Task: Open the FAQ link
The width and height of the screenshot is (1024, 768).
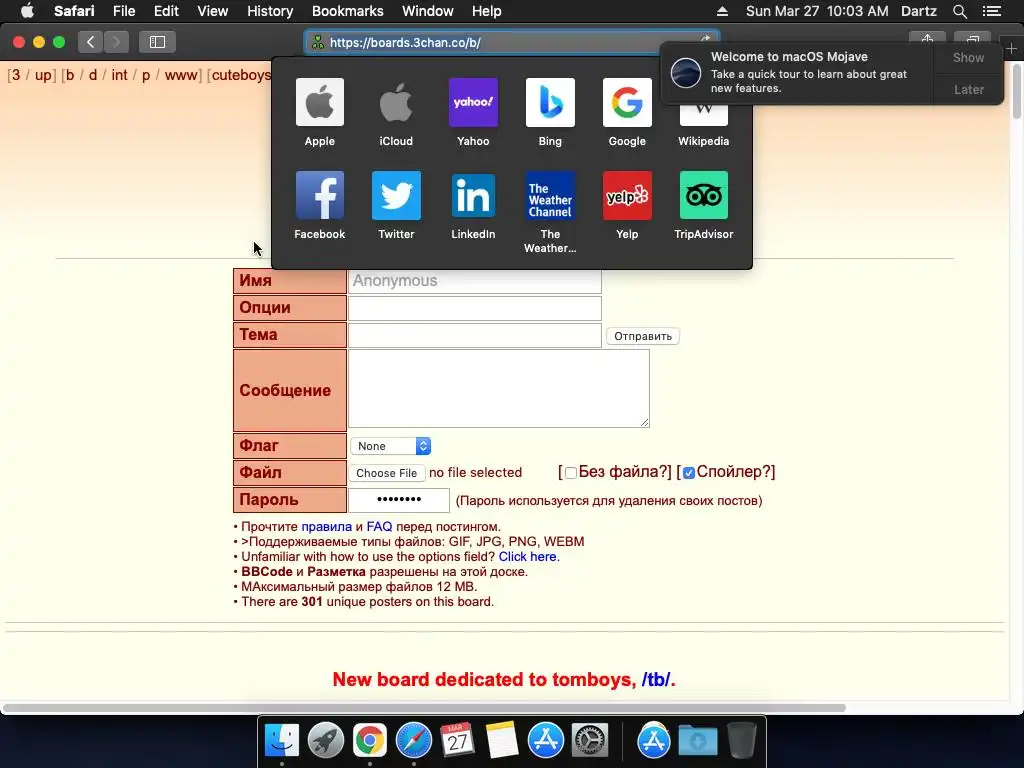Action: point(379,526)
